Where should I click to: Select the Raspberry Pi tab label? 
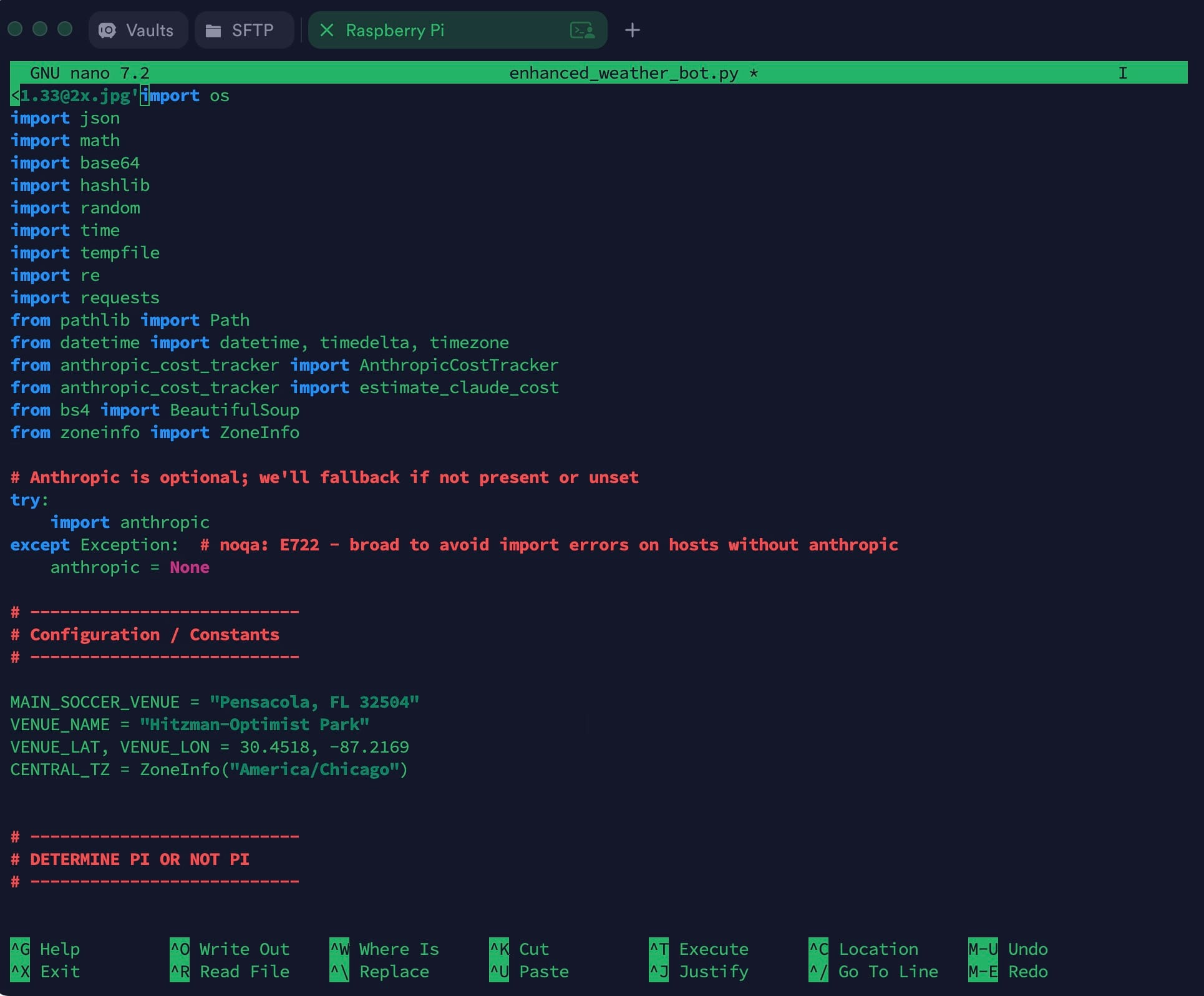395,30
